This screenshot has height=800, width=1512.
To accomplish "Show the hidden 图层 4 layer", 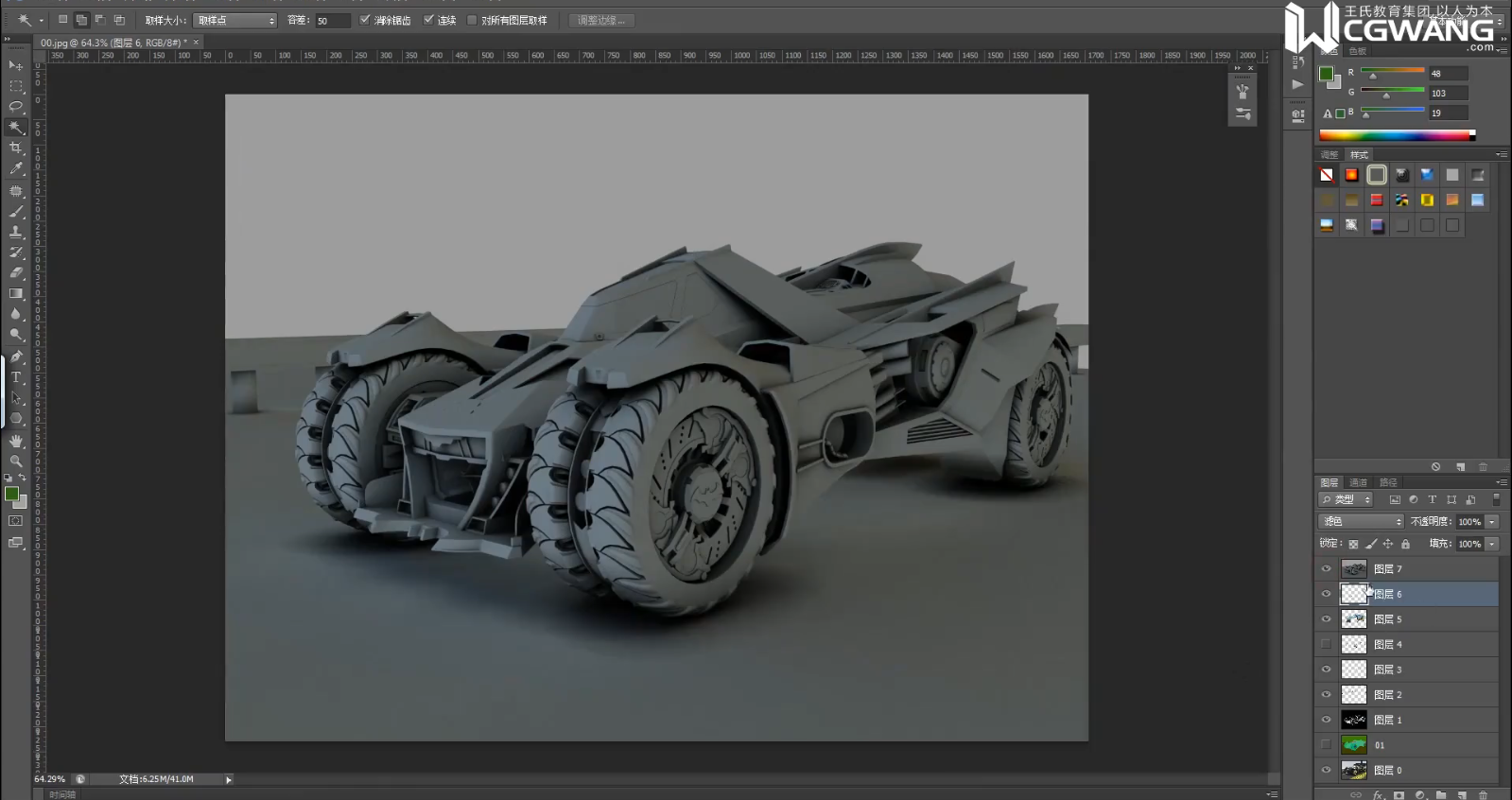I will coord(1326,644).
